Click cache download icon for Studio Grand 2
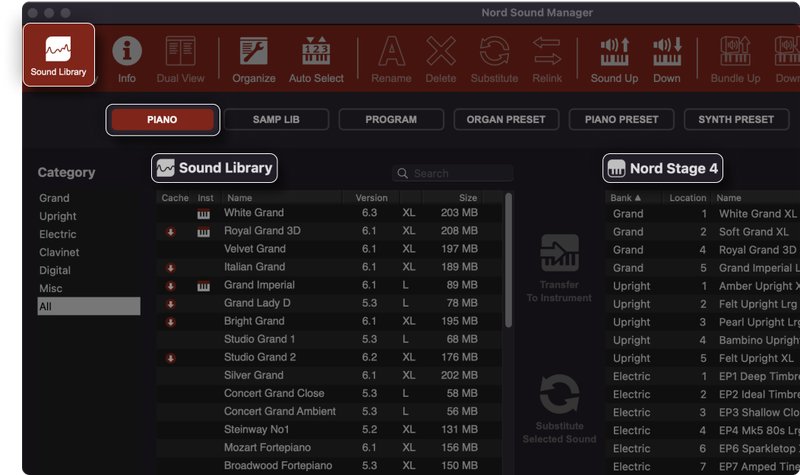 point(171,358)
